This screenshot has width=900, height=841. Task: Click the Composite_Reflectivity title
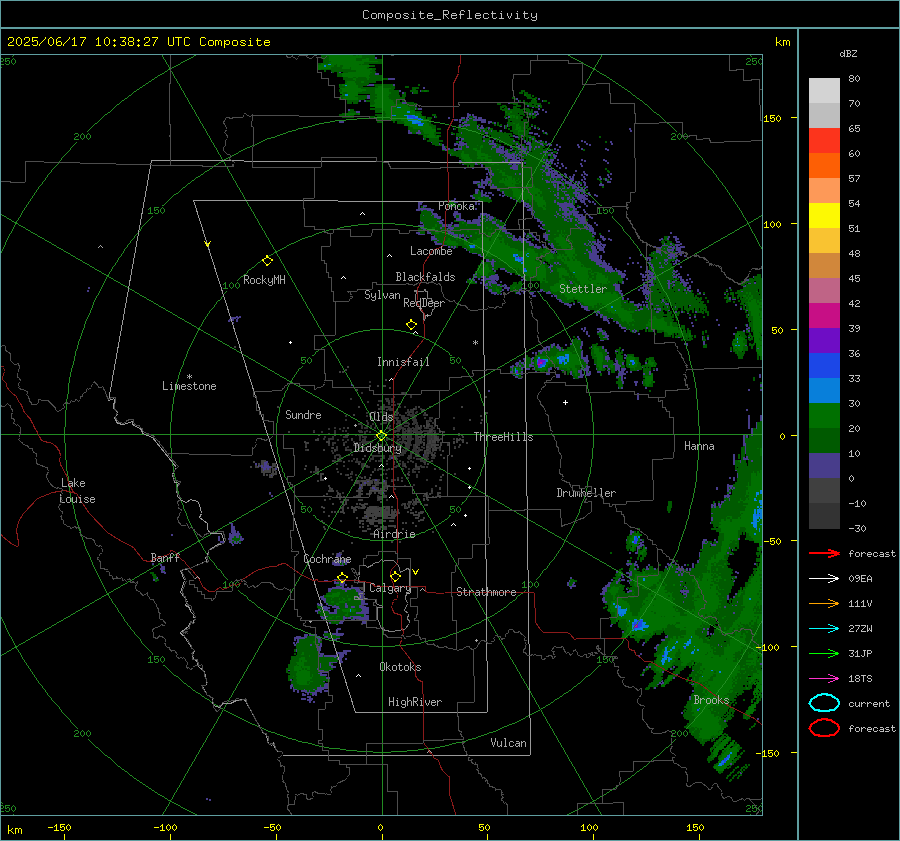[x=450, y=15]
